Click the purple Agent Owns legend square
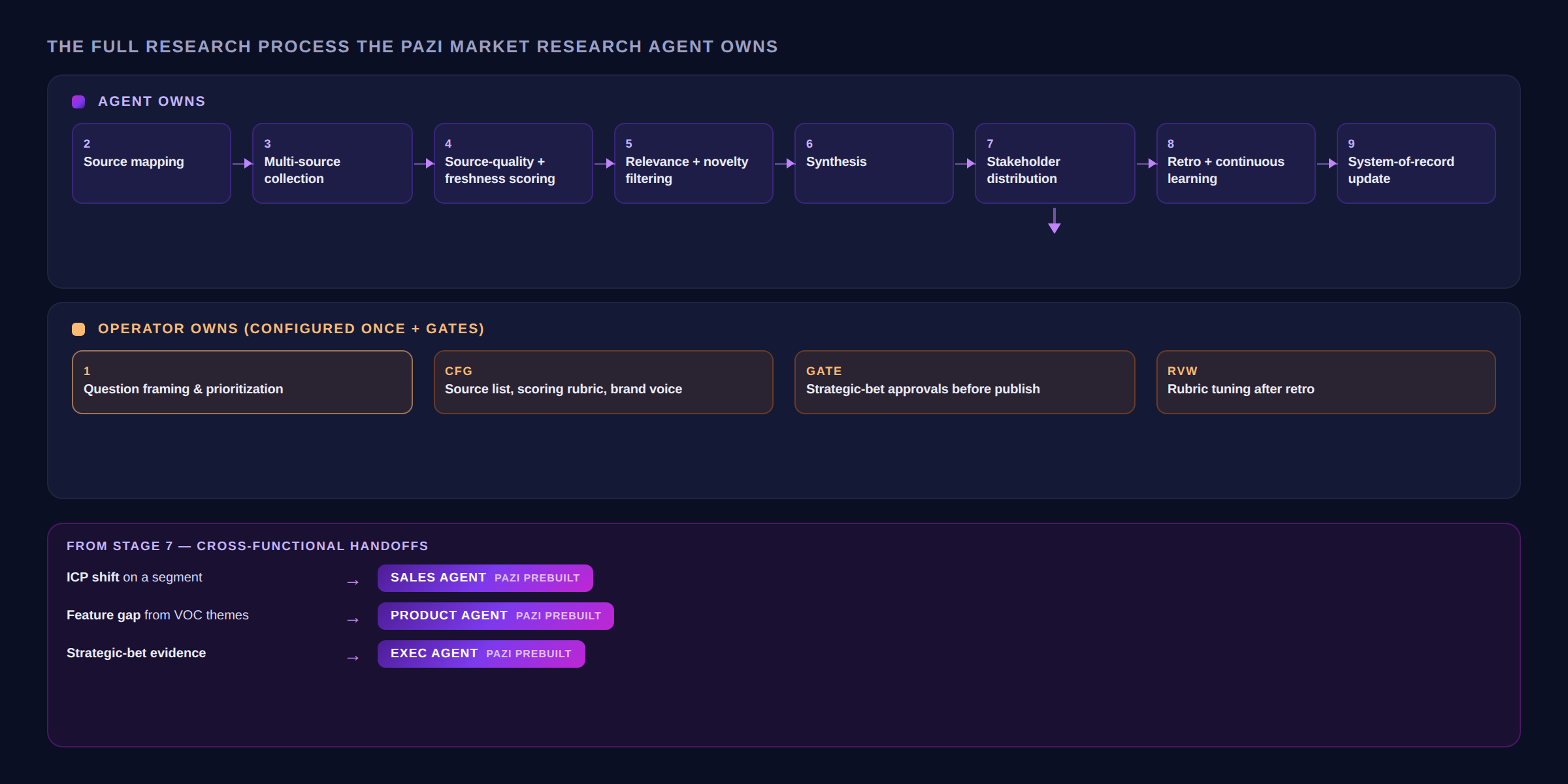 pyautogui.click(x=78, y=101)
